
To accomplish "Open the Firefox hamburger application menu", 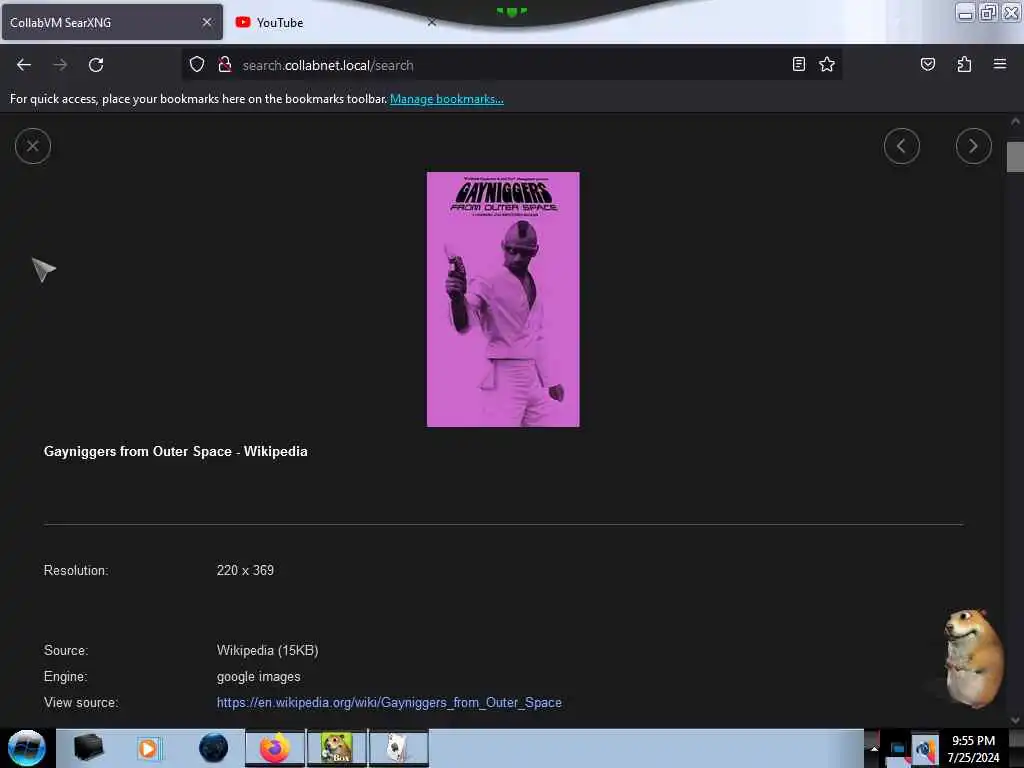I will (x=999, y=64).
